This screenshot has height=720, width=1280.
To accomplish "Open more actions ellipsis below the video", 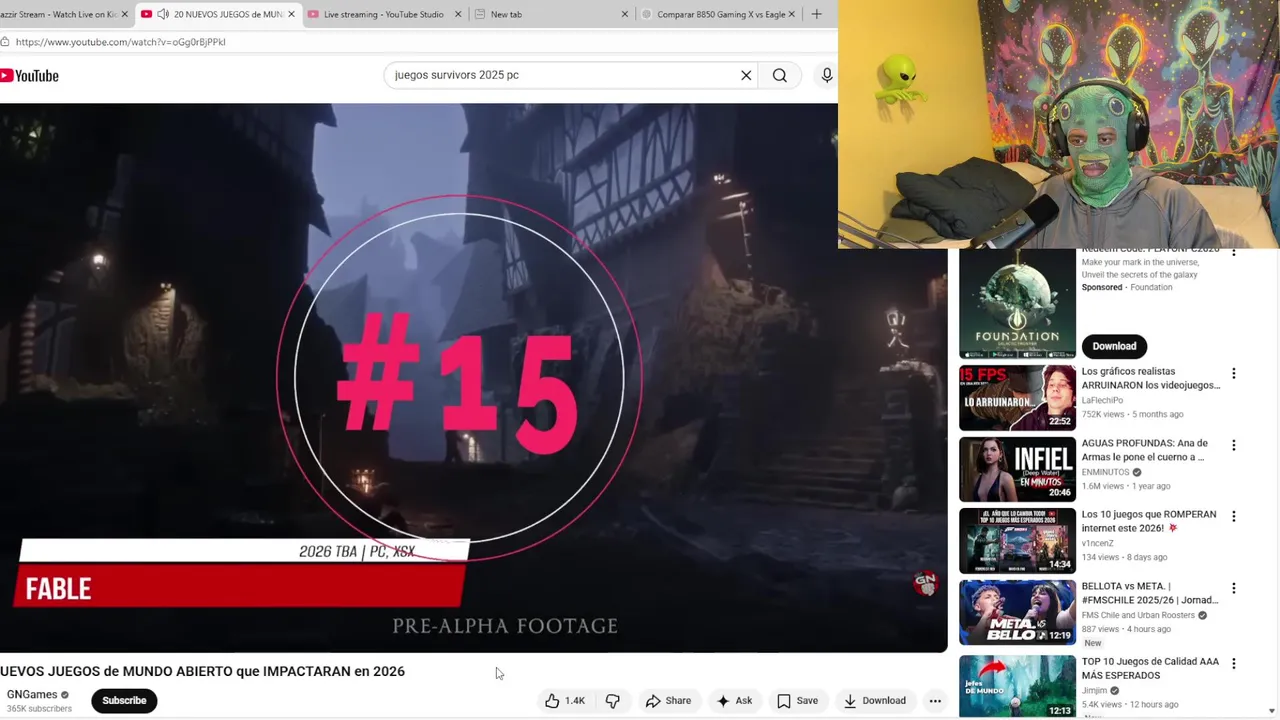I will (935, 701).
